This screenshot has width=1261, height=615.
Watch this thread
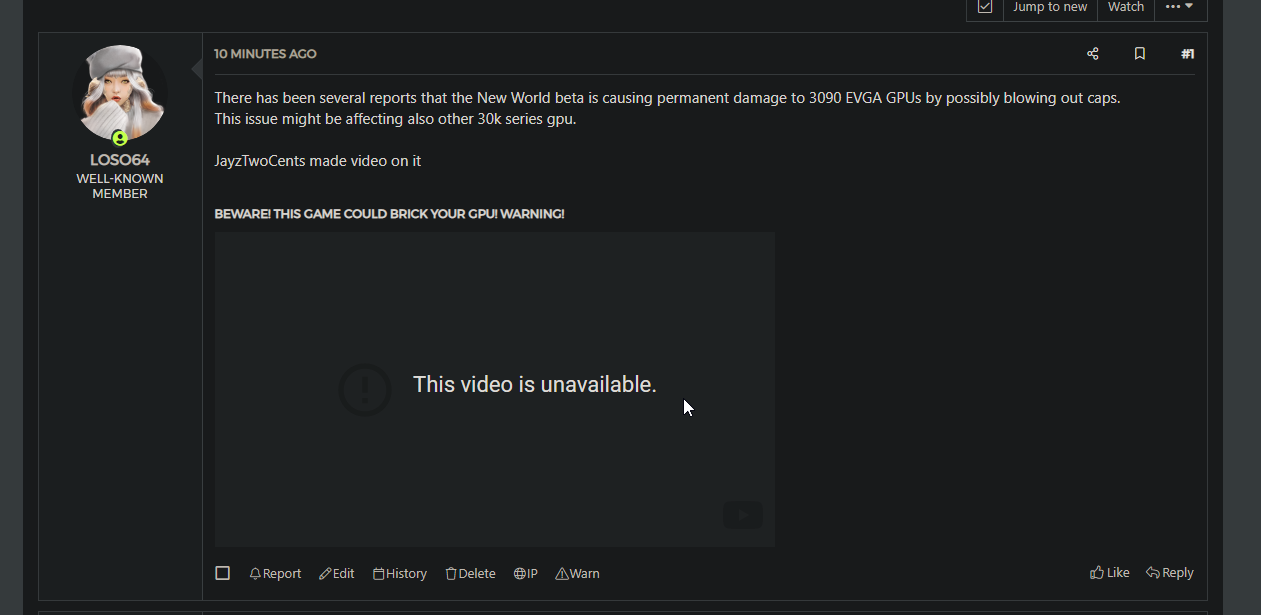pyautogui.click(x=1126, y=8)
